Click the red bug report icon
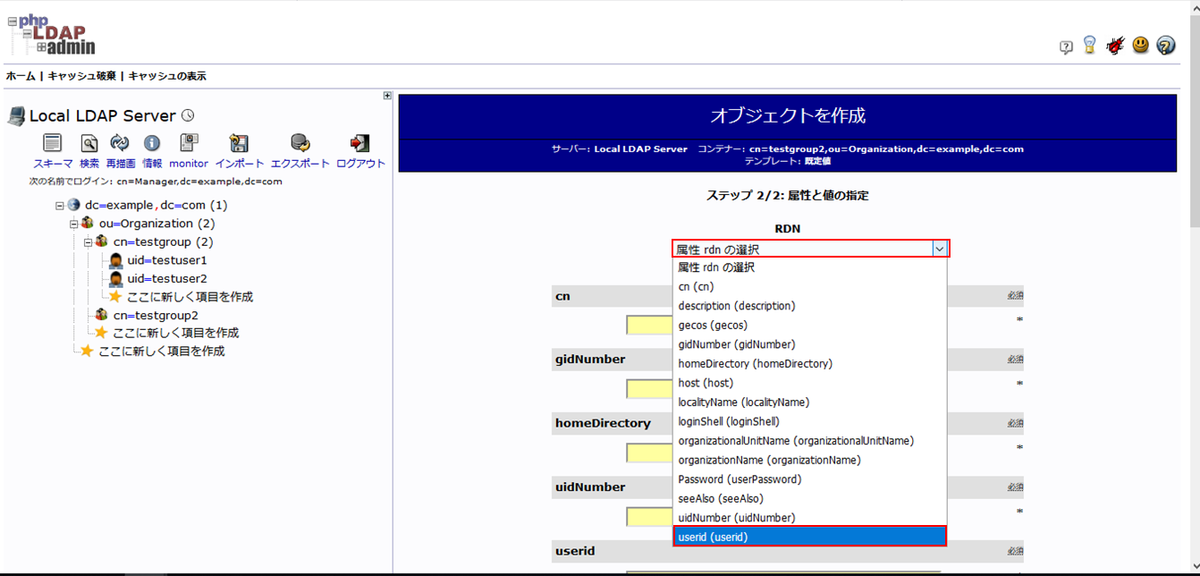The height and width of the screenshot is (576, 1200). pyautogui.click(x=1116, y=45)
